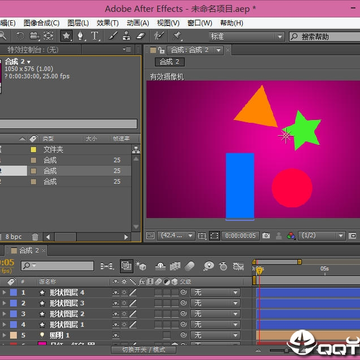Click the 8 bpc color depth button
The height and width of the screenshot is (360, 360).
13,237
